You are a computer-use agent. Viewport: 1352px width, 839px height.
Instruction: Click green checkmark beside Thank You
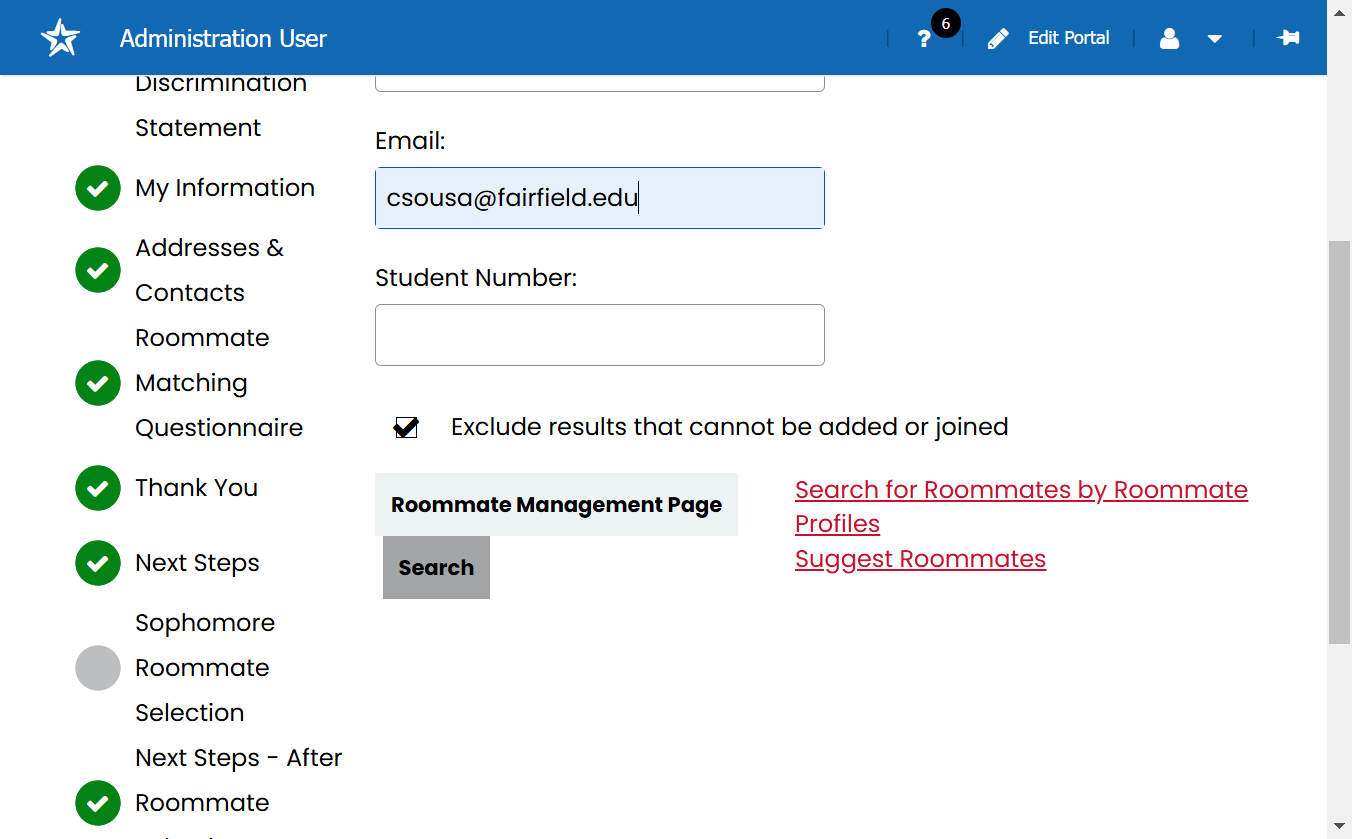98,488
